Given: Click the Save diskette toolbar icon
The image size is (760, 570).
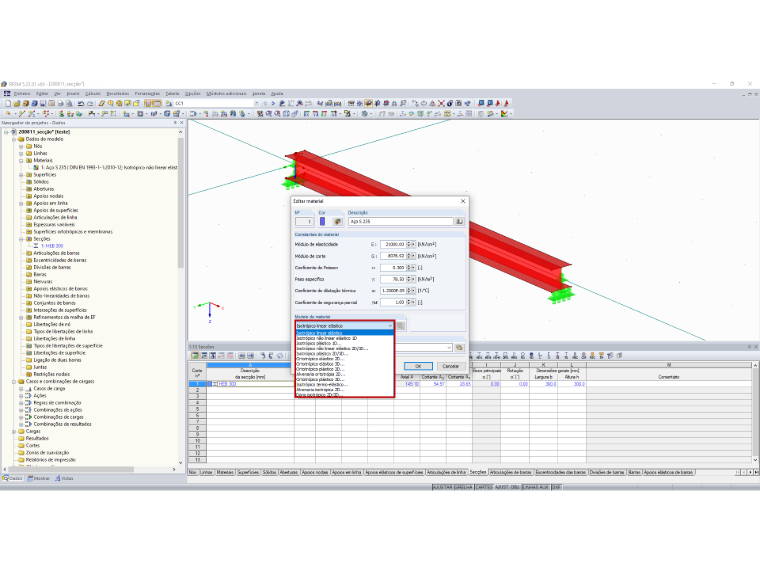Looking at the screenshot, I should (43, 103).
